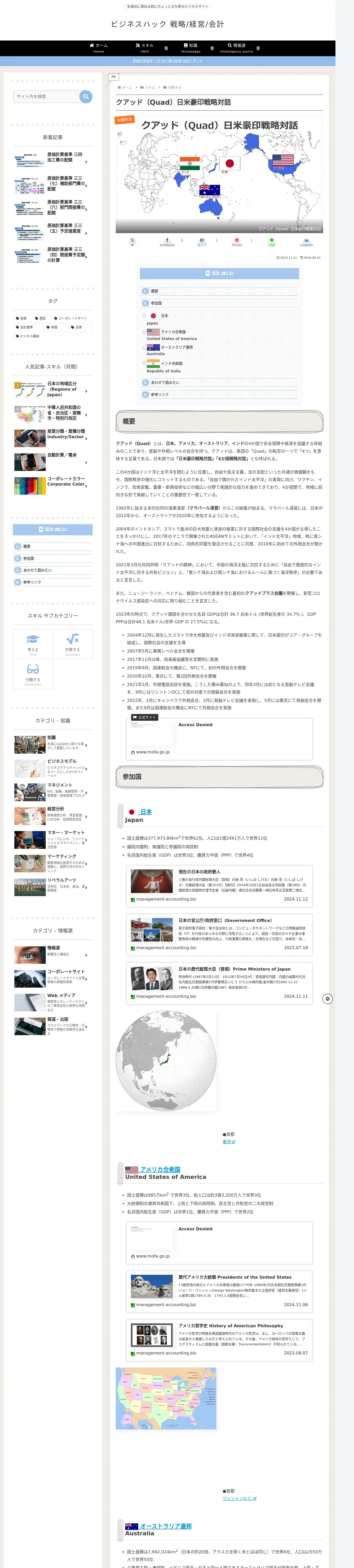Jump to 概要 in the main contents
354x1568 pixels.
(x=154, y=291)
